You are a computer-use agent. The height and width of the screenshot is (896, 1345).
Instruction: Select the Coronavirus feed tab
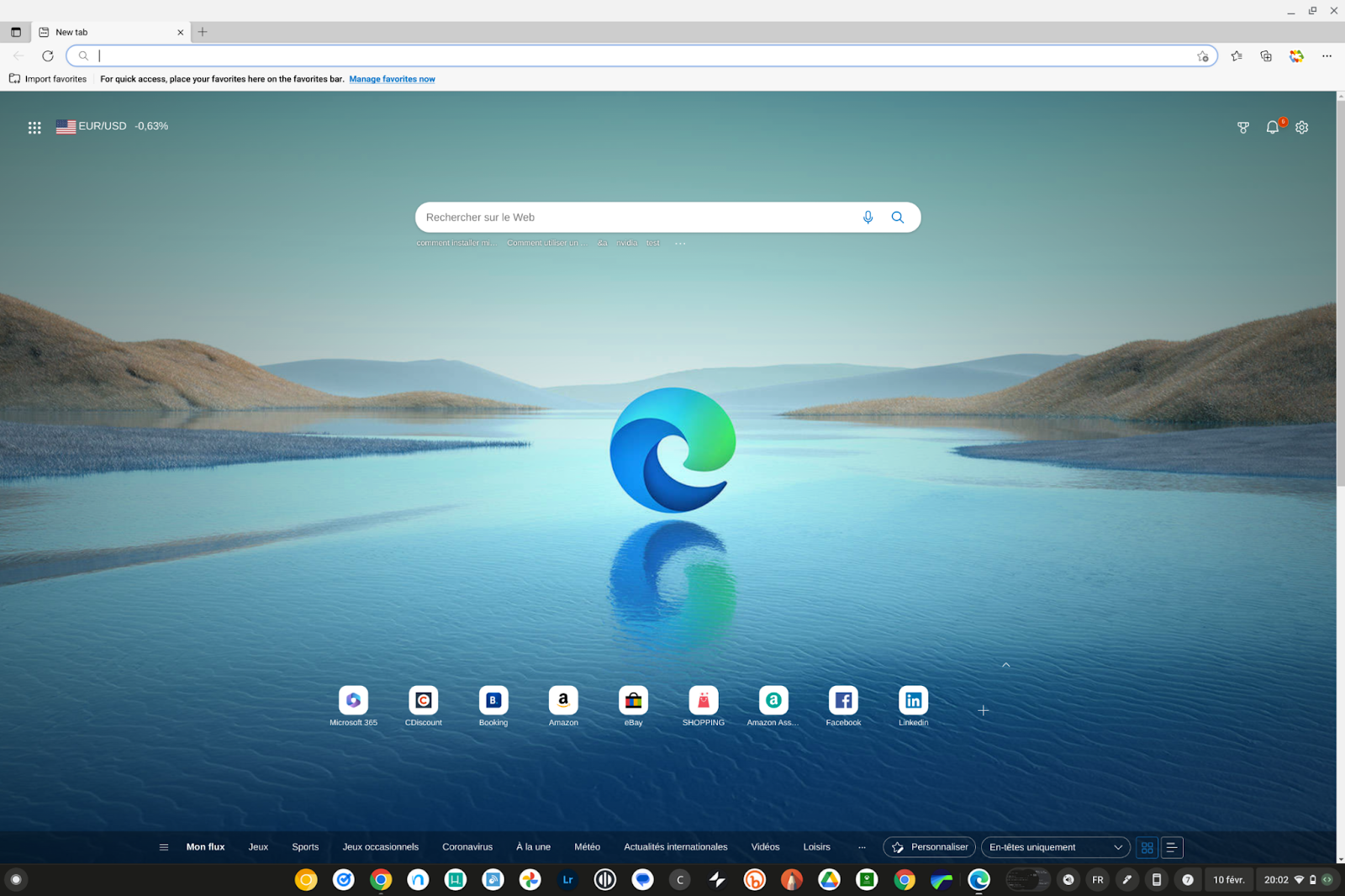point(467,847)
